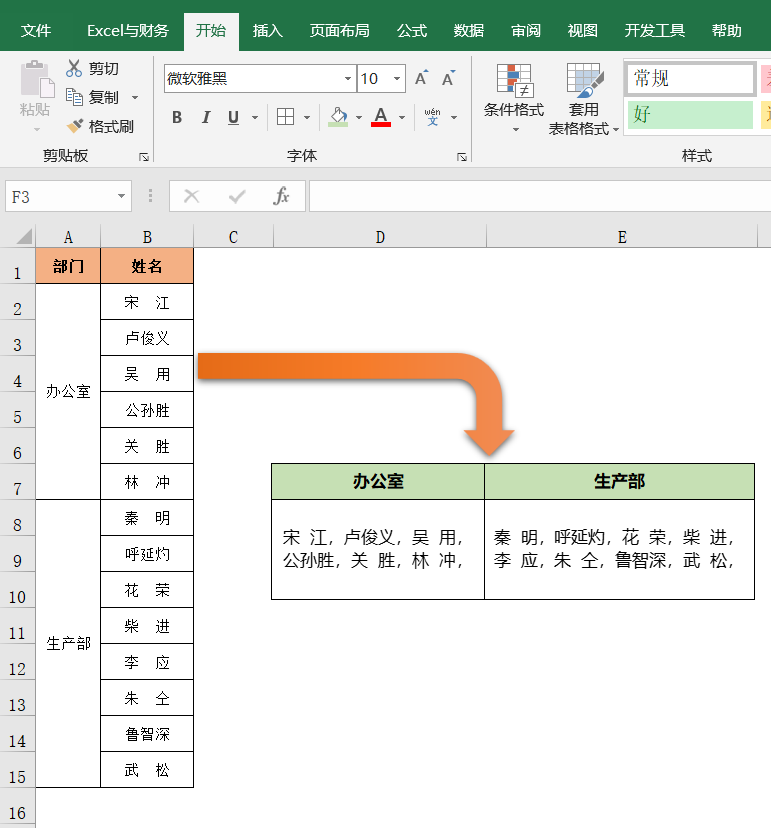This screenshot has width=771, height=828.
Task: Switch to the 数据 (Data) tab
Action: 469,31
